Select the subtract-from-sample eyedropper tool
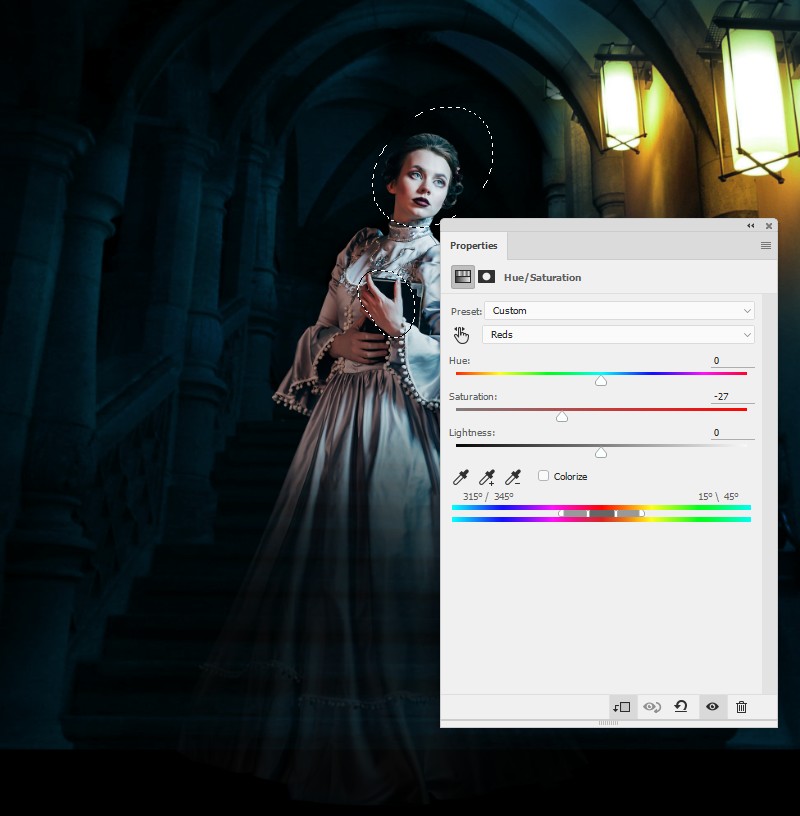 (x=513, y=476)
